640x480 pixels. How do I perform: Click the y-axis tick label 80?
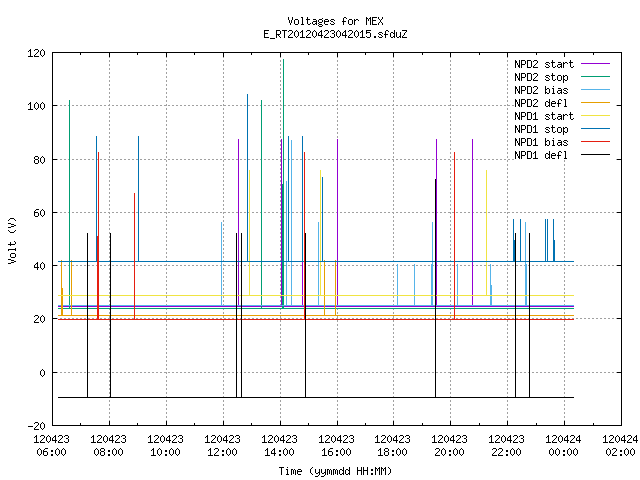[x=39, y=160]
